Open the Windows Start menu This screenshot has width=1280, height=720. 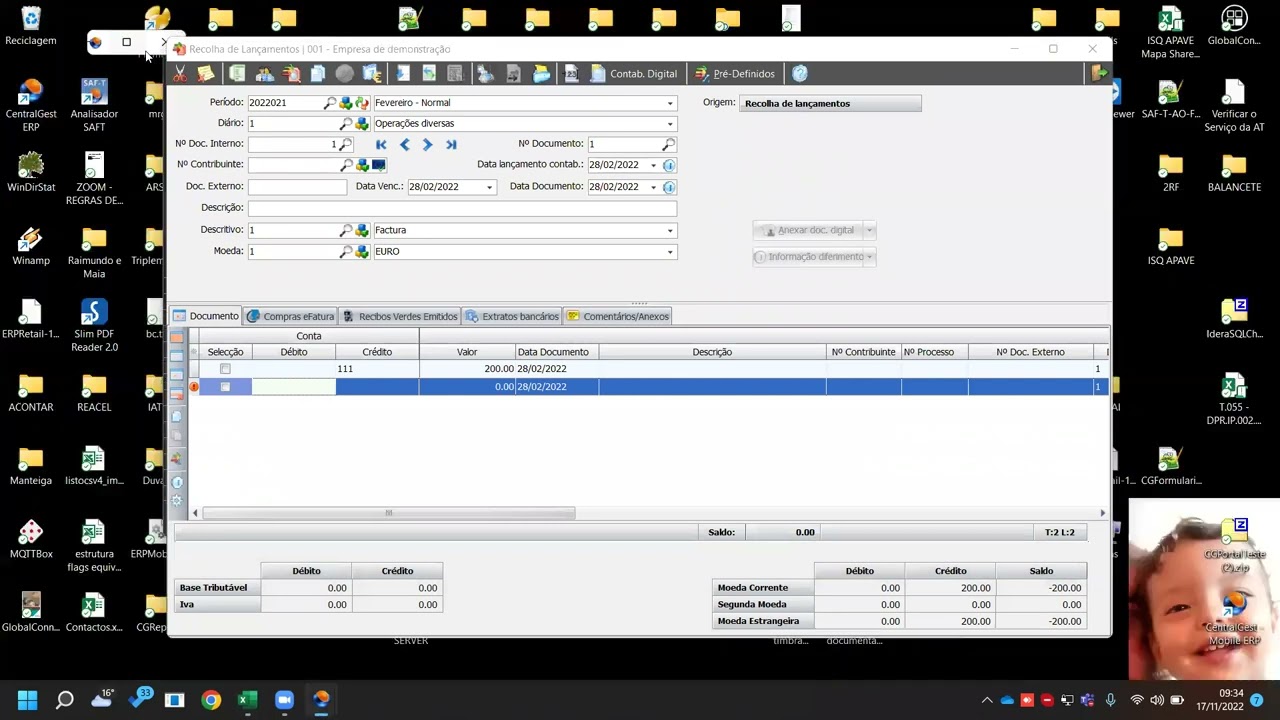28,700
